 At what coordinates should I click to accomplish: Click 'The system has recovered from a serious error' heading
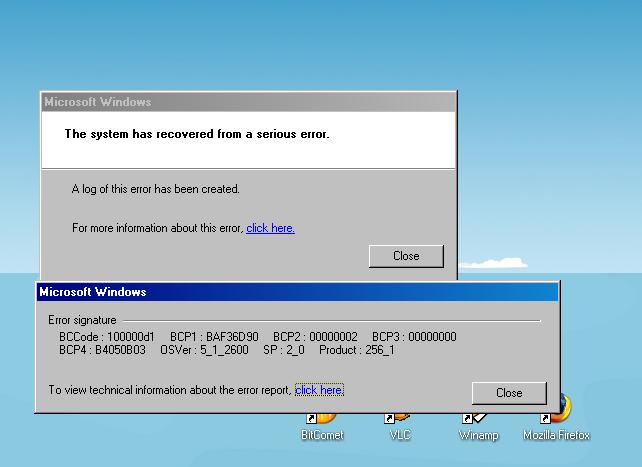pos(197,134)
